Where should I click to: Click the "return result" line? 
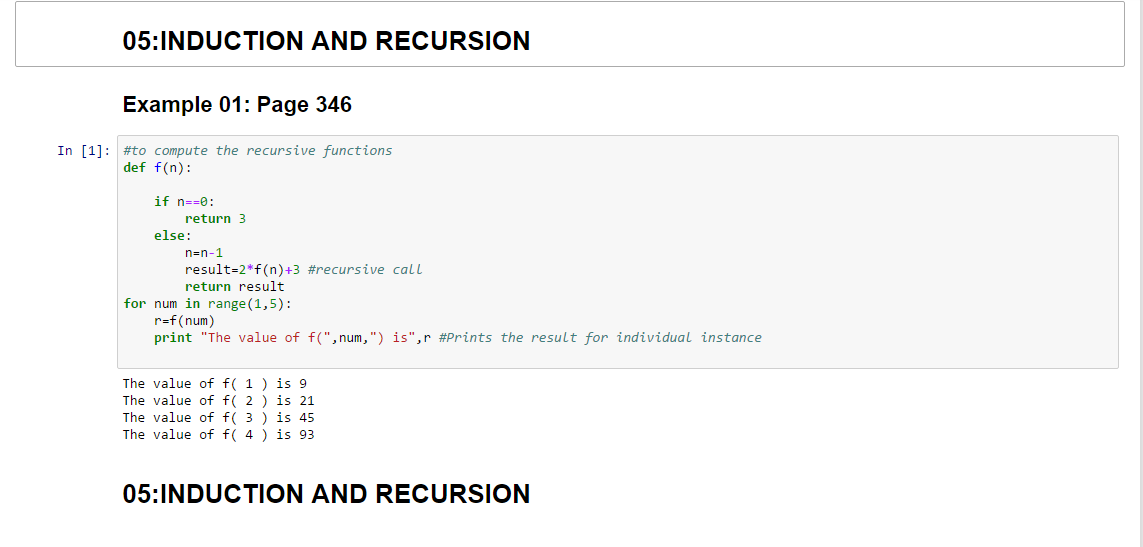click(x=234, y=287)
